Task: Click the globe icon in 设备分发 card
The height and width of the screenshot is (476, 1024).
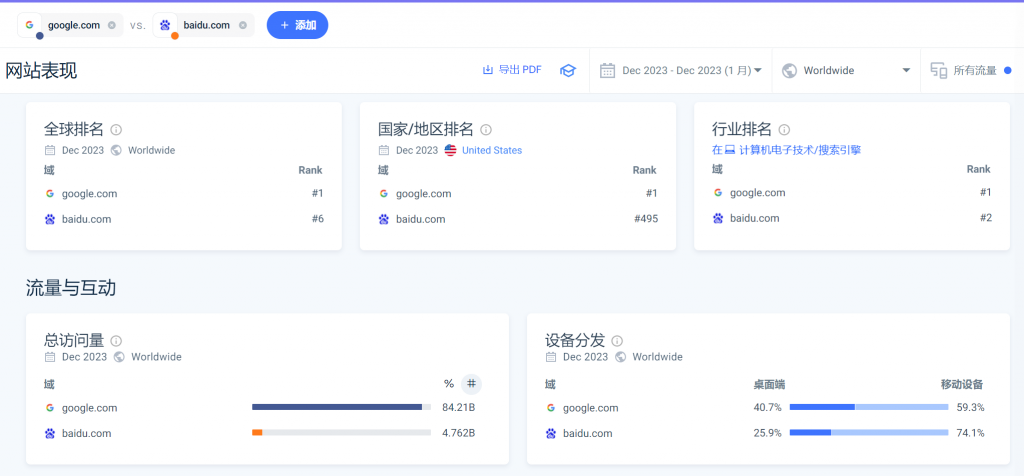Action: [620, 357]
